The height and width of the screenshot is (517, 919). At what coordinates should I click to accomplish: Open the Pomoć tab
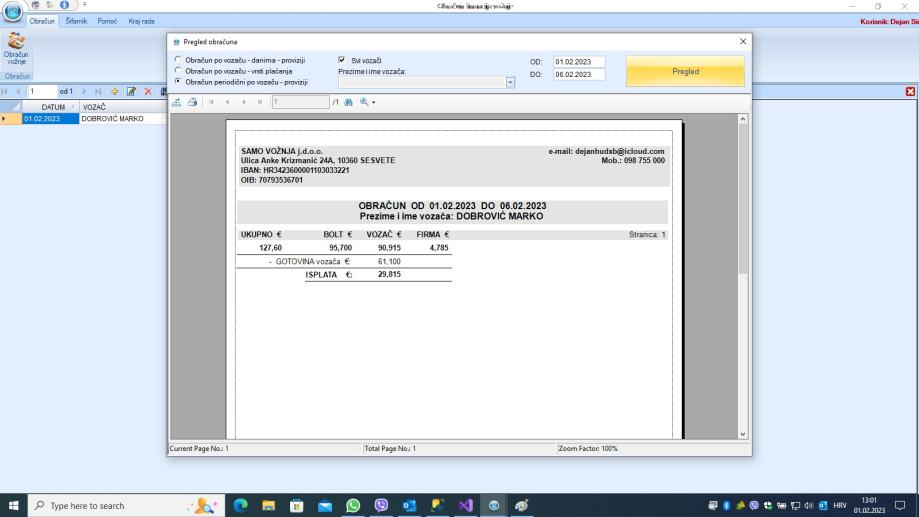[x=107, y=21]
